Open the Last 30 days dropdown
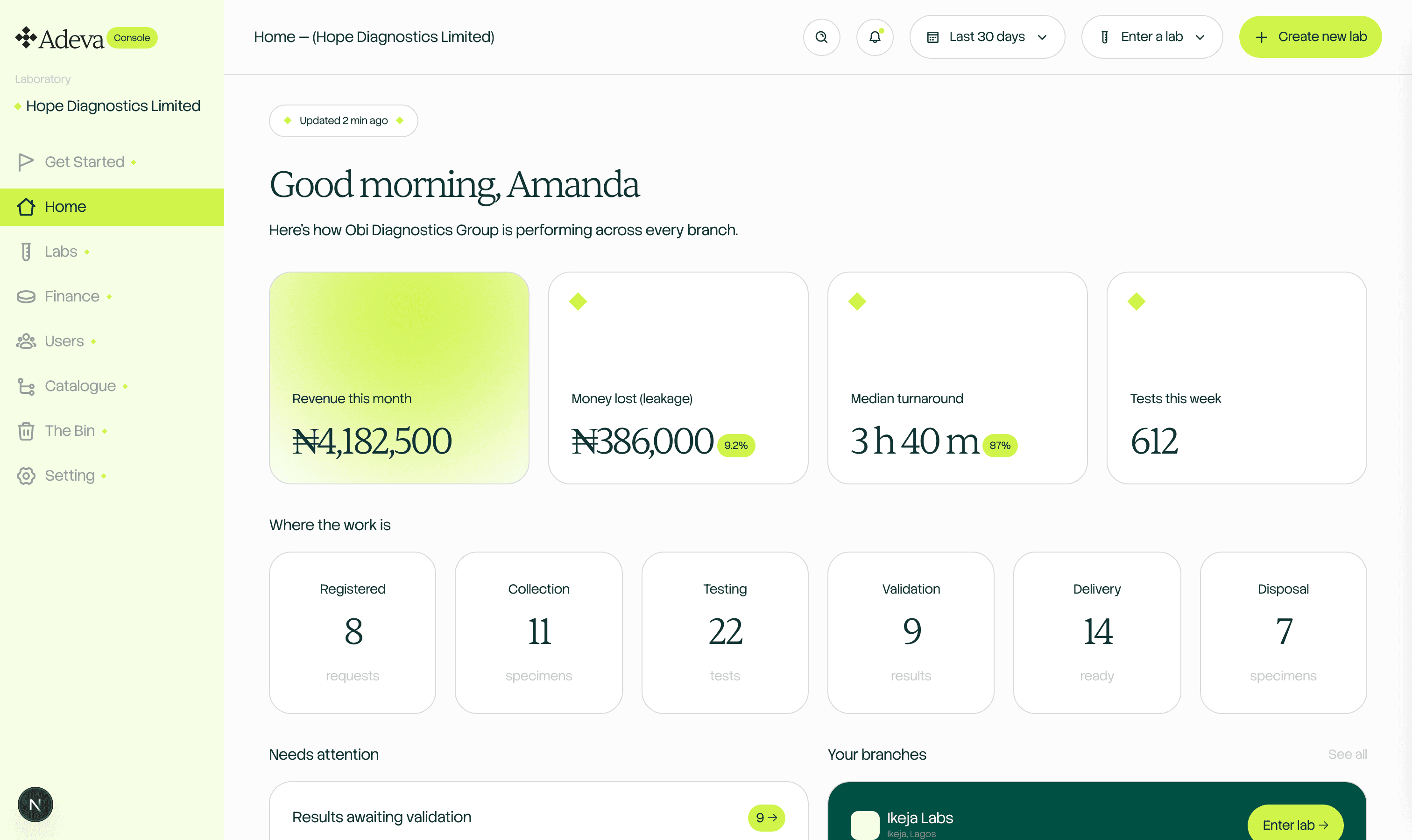Screen dimensions: 1412x840 coord(987,37)
